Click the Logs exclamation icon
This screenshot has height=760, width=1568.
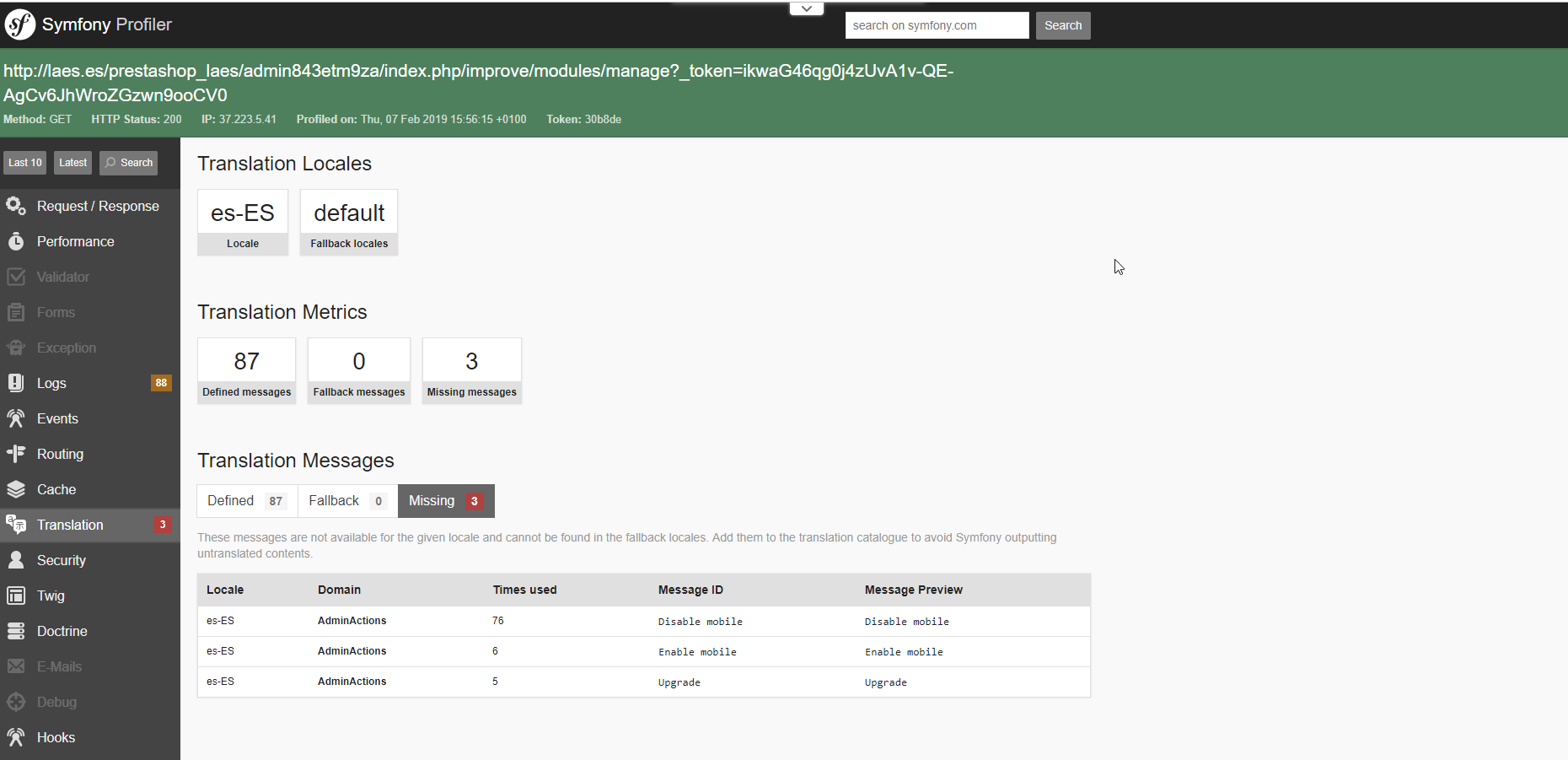pyautogui.click(x=16, y=383)
